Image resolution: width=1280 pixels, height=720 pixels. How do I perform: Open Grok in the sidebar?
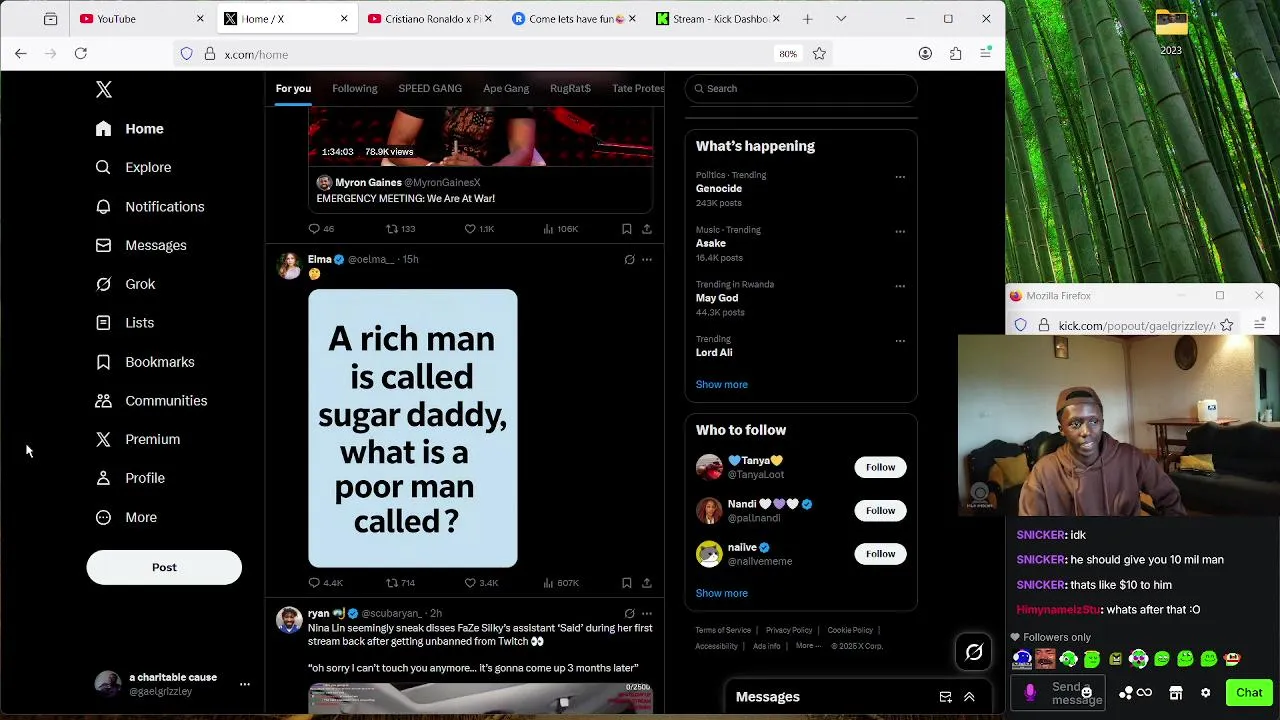tap(126, 284)
